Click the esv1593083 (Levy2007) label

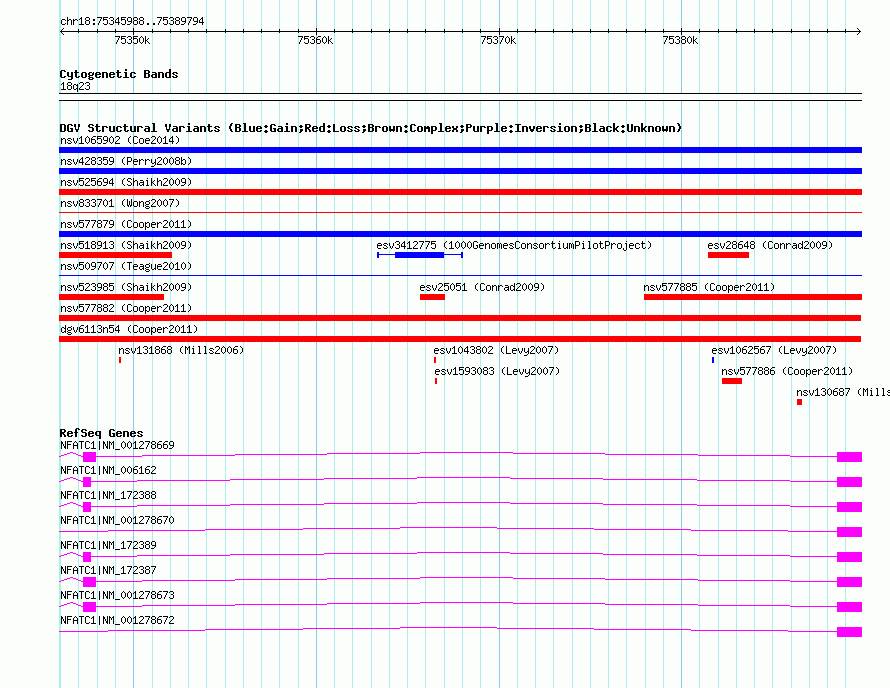pyautogui.click(x=497, y=371)
